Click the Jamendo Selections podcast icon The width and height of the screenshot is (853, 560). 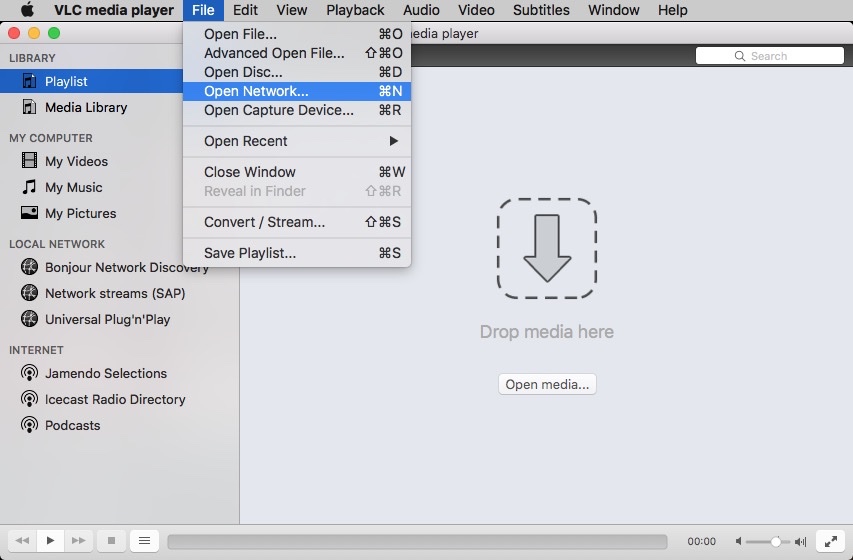[29, 373]
